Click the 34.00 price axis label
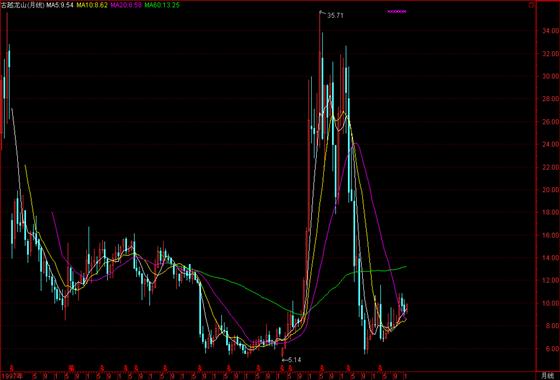The image size is (560, 380). 550,31
